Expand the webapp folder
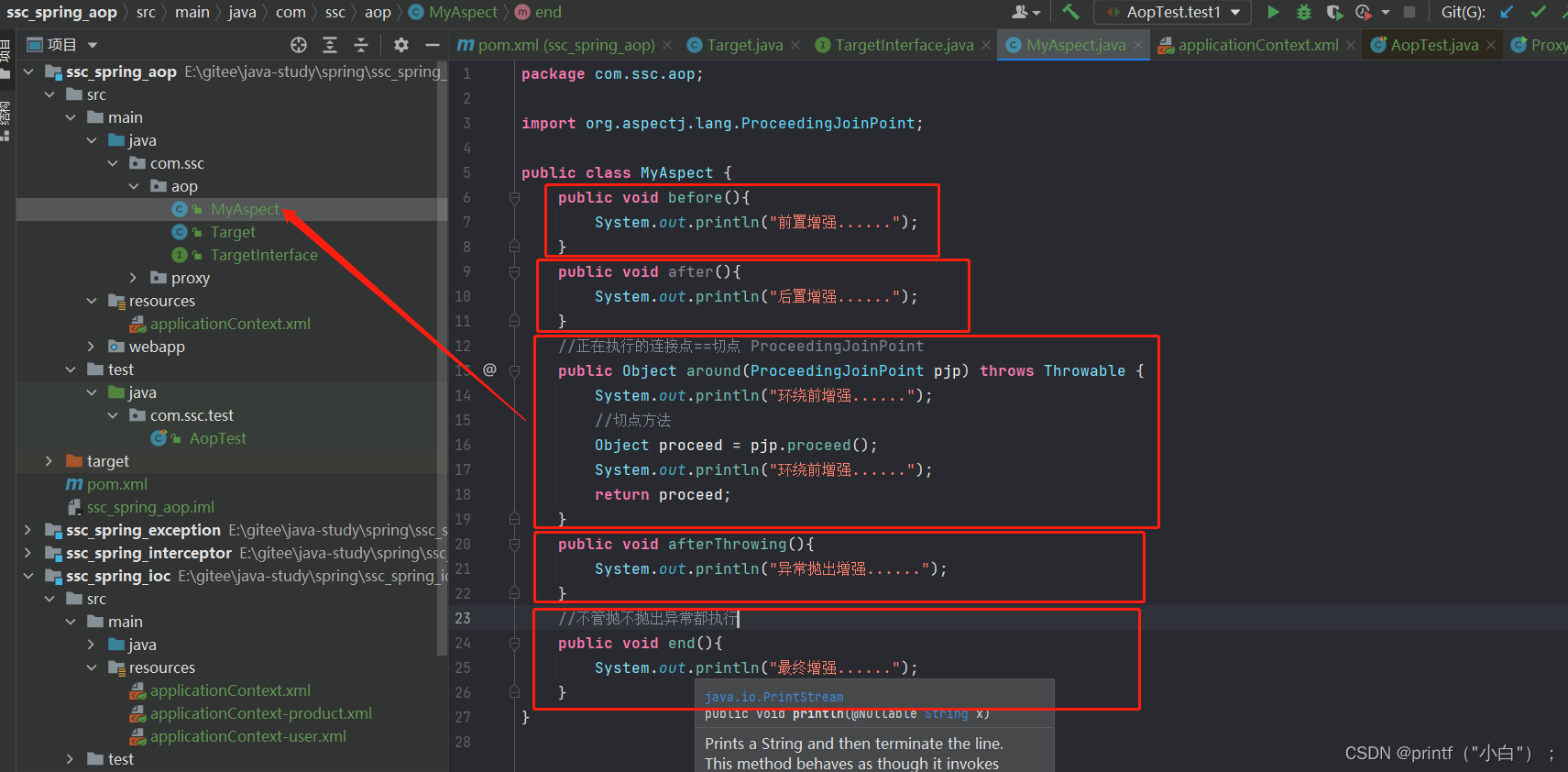This screenshot has width=1568, height=772. tap(92, 347)
